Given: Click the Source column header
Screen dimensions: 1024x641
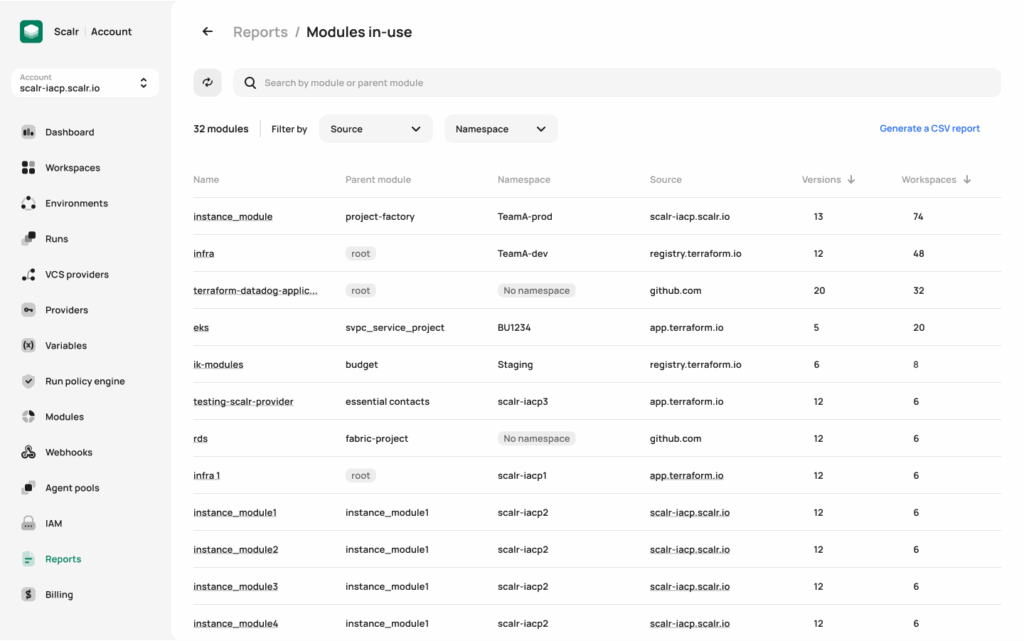Looking at the screenshot, I should coord(665,180).
